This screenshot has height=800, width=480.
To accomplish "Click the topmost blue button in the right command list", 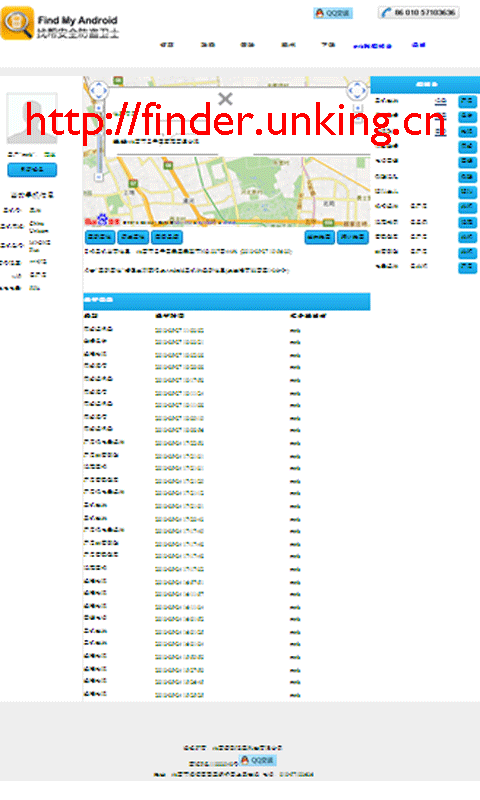I will pos(467,101).
